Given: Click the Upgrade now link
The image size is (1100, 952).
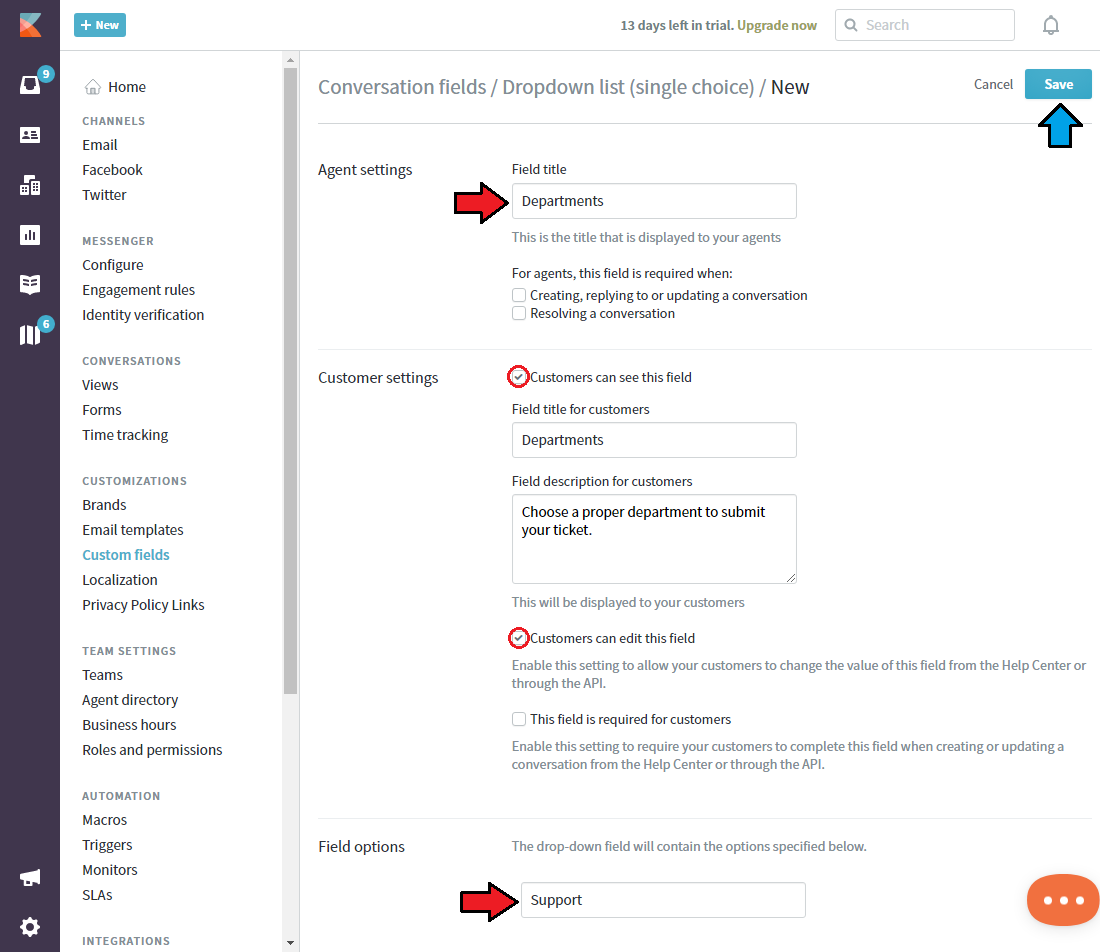Looking at the screenshot, I should (x=777, y=25).
